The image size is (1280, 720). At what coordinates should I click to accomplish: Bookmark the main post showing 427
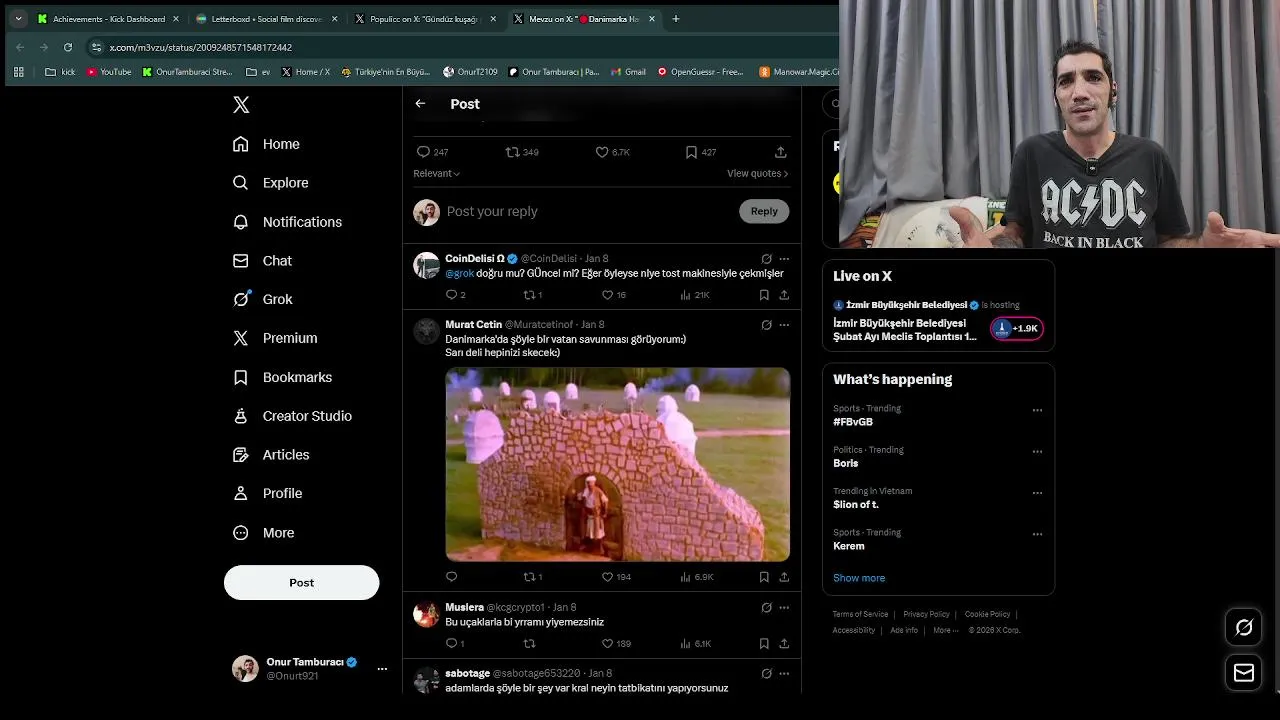[691, 152]
